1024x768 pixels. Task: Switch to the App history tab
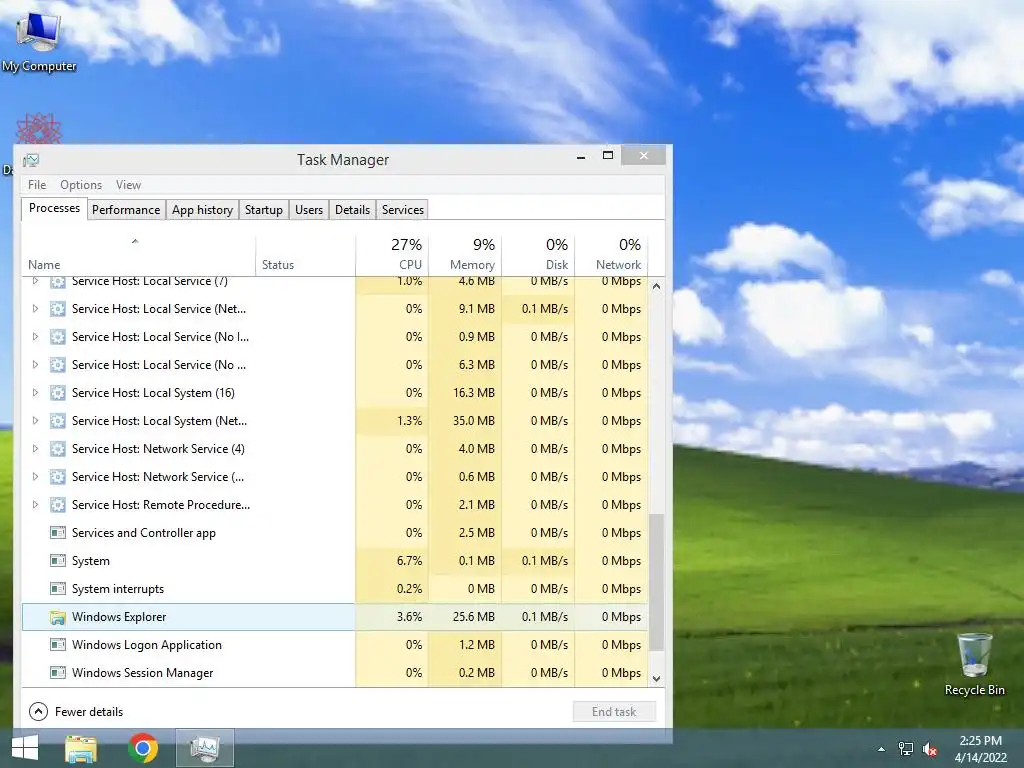202,210
